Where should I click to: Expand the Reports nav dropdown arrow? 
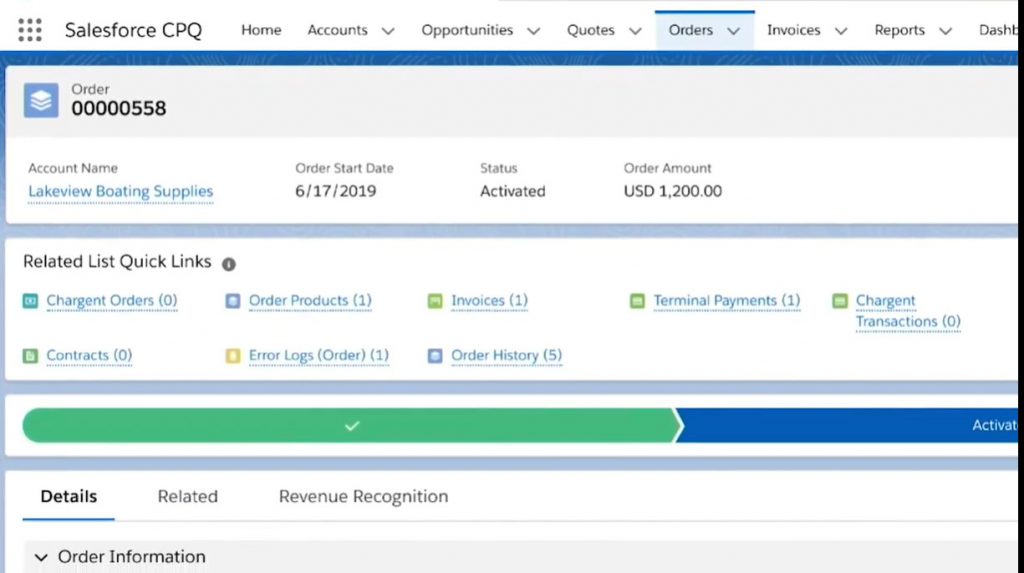click(x=946, y=31)
